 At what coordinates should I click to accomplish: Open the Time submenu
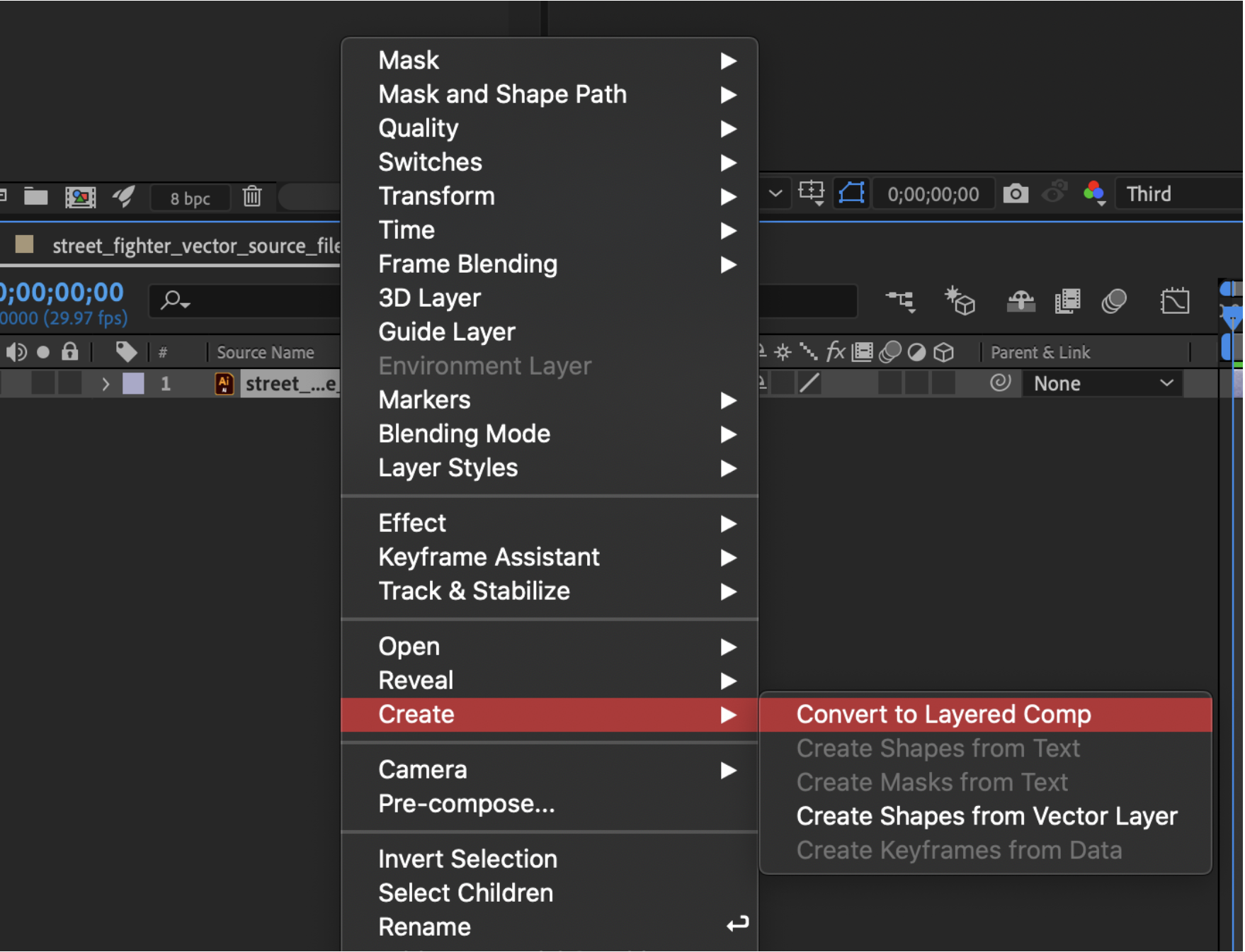(550, 230)
